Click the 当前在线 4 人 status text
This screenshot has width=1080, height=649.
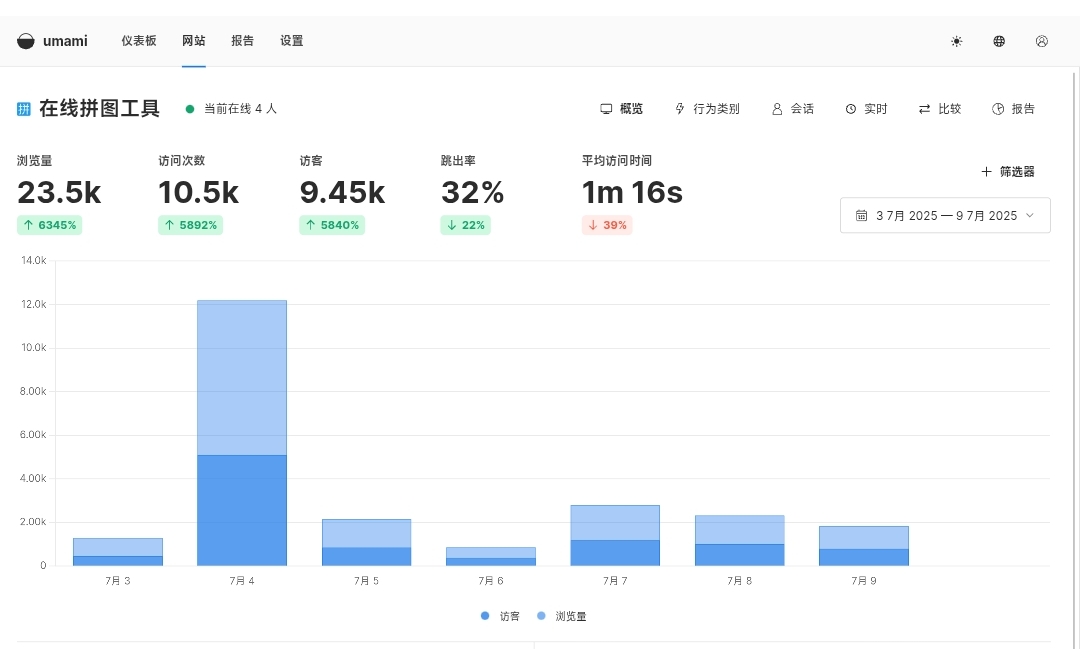pyautogui.click(x=240, y=109)
